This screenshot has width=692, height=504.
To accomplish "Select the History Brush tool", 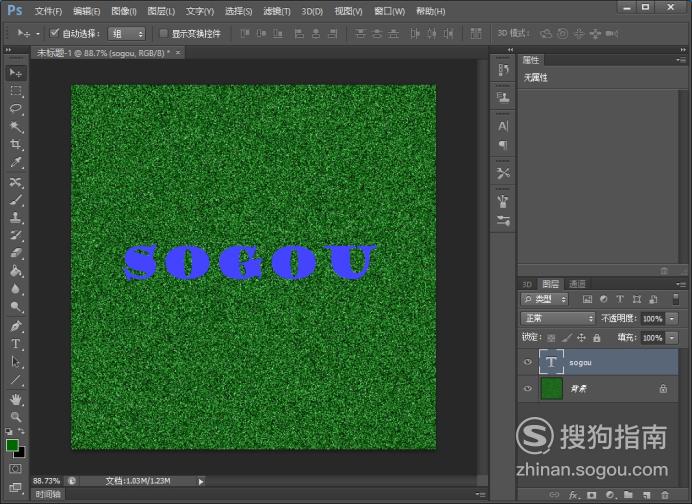I will click(16, 235).
